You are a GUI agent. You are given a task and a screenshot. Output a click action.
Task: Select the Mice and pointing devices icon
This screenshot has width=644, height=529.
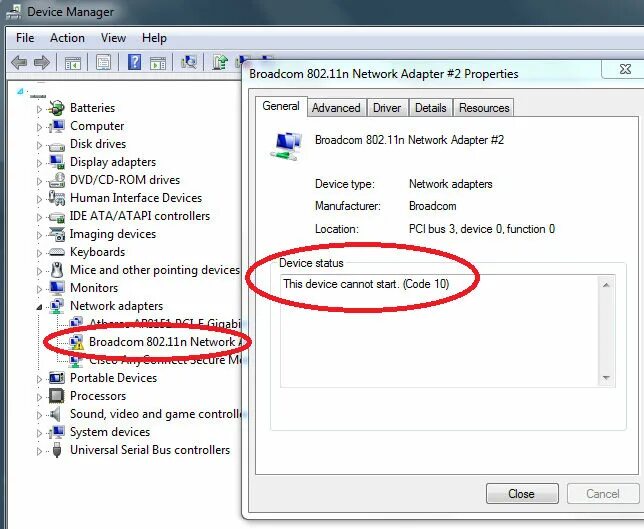57,270
